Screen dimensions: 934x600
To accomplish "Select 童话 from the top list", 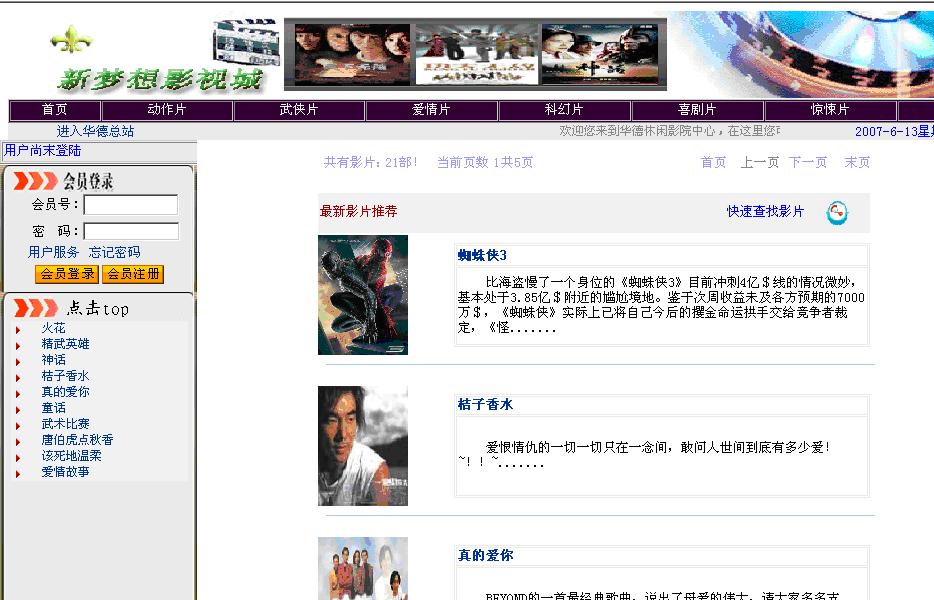I will point(54,408).
